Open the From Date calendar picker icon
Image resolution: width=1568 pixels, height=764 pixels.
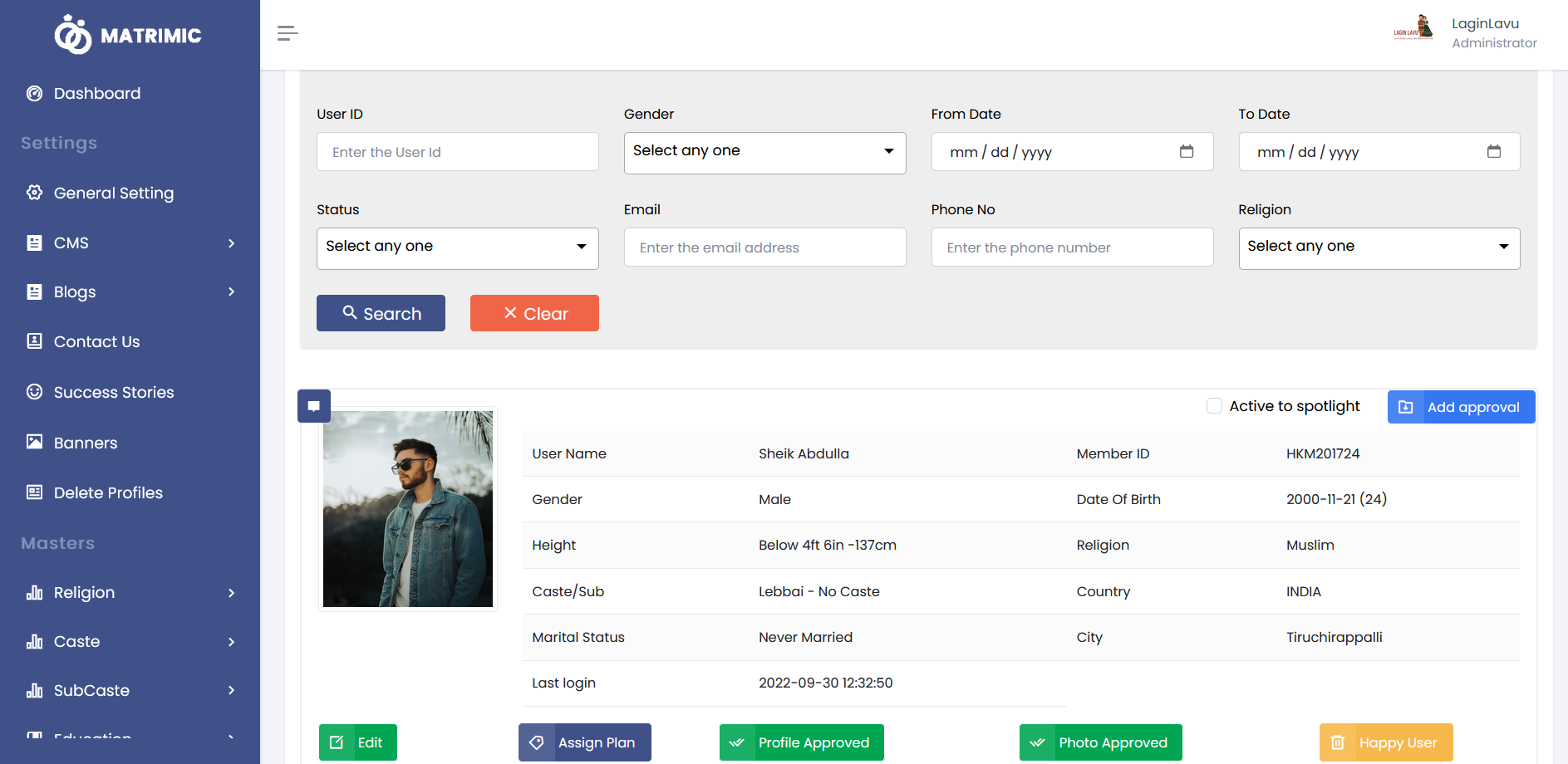[x=1186, y=152]
